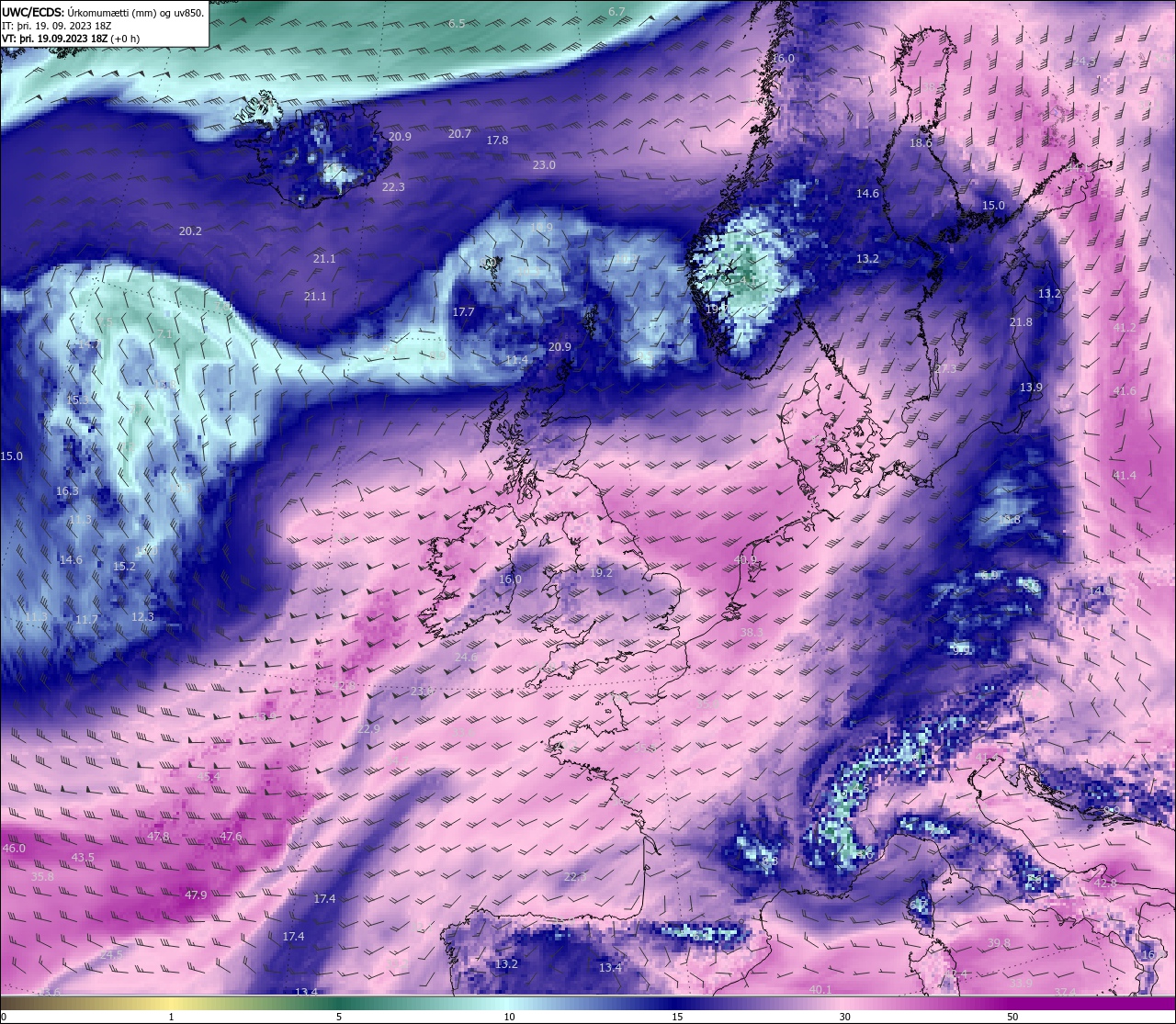Click the map value '6.5' near the top
The width and height of the screenshot is (1176, 1024).
pyautogui.click(x=457, y=24)
